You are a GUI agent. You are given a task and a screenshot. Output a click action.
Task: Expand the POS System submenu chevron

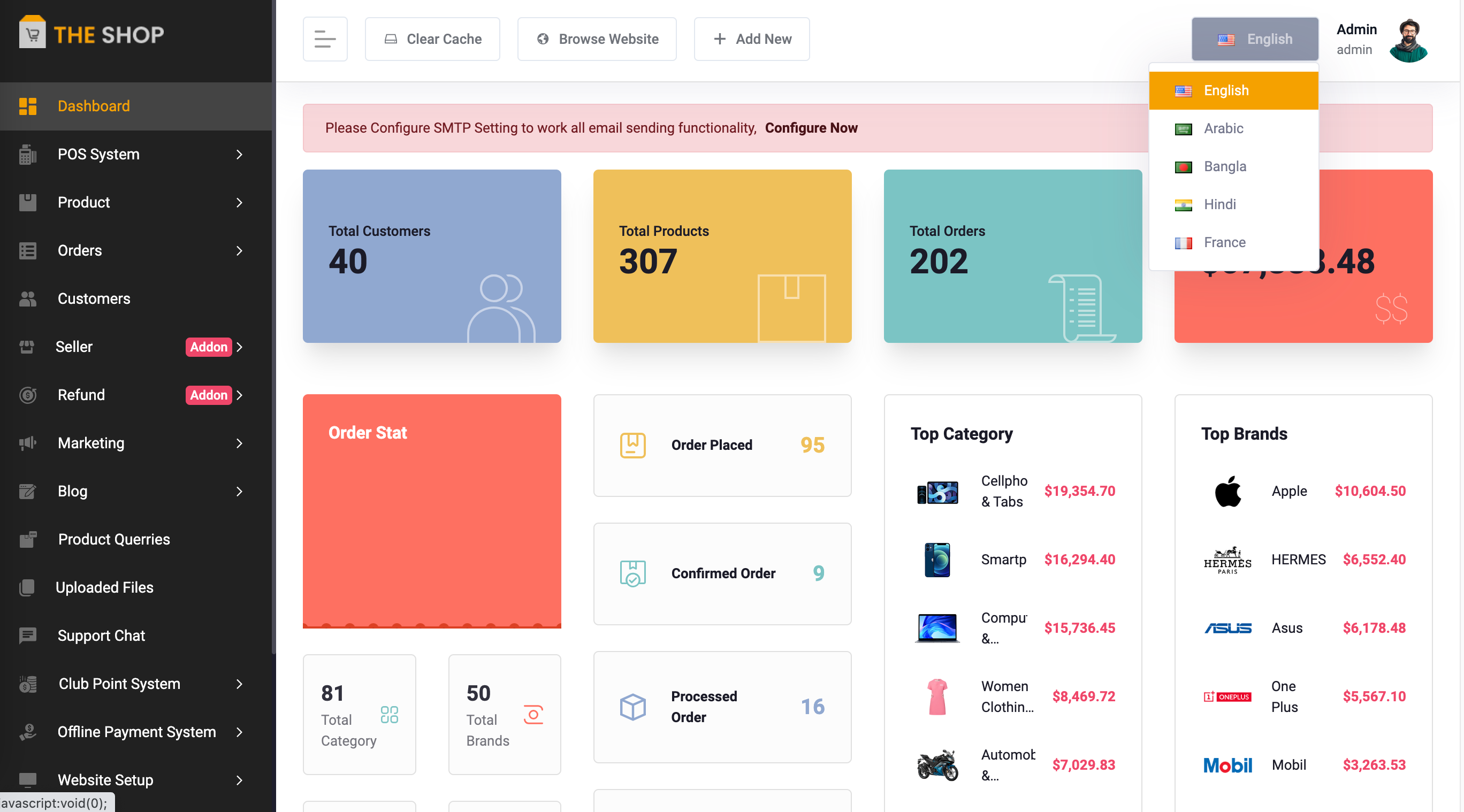[239, 155]
